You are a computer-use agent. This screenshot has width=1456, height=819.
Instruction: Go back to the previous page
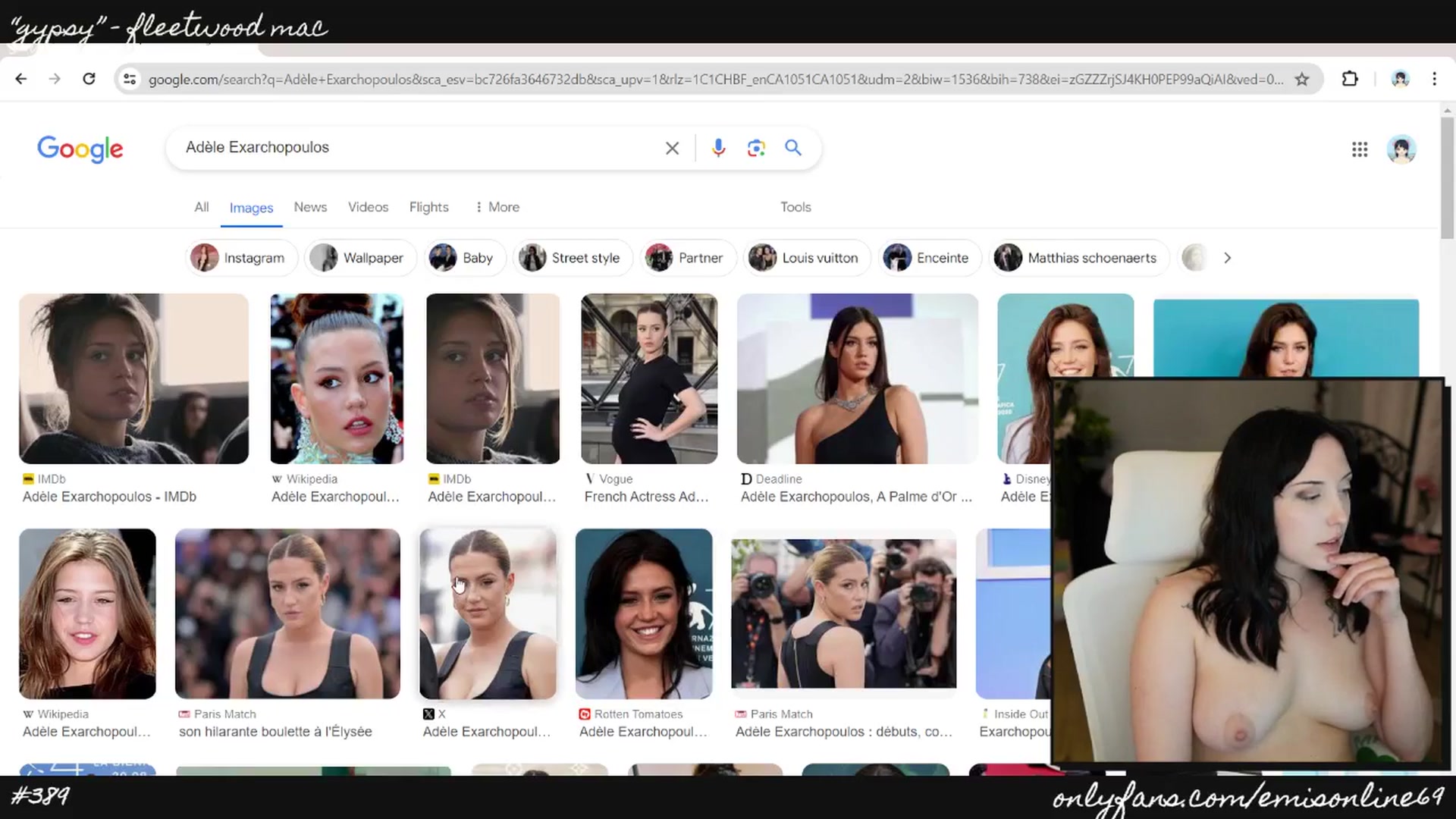pyautogui.click(x=21, y=79)
